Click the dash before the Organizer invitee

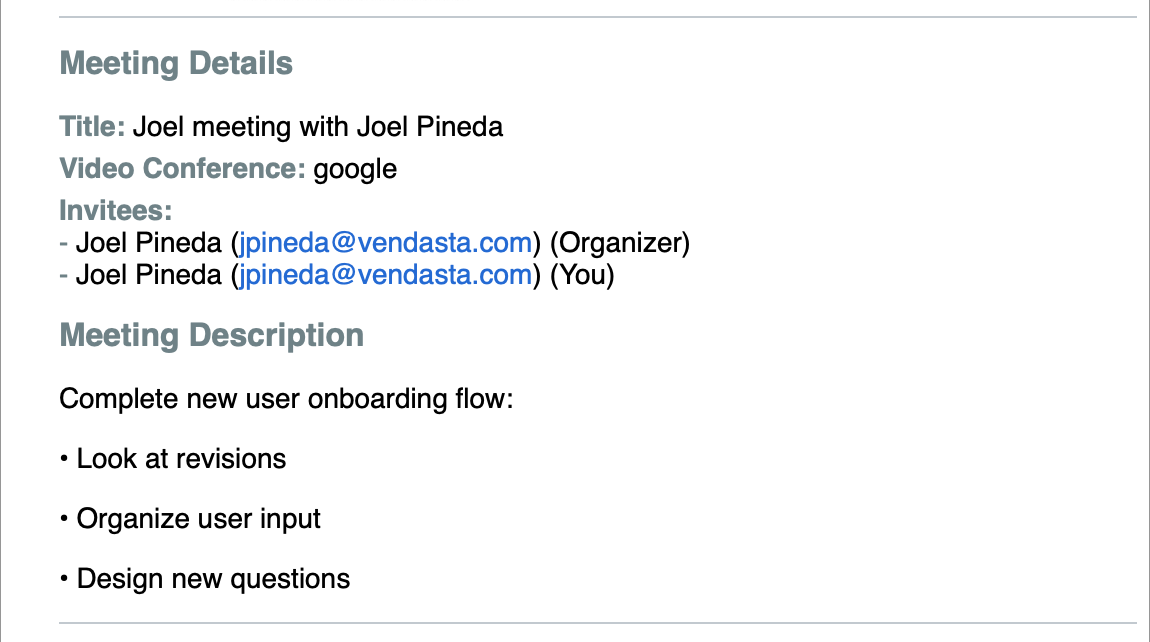coord(64,243)
